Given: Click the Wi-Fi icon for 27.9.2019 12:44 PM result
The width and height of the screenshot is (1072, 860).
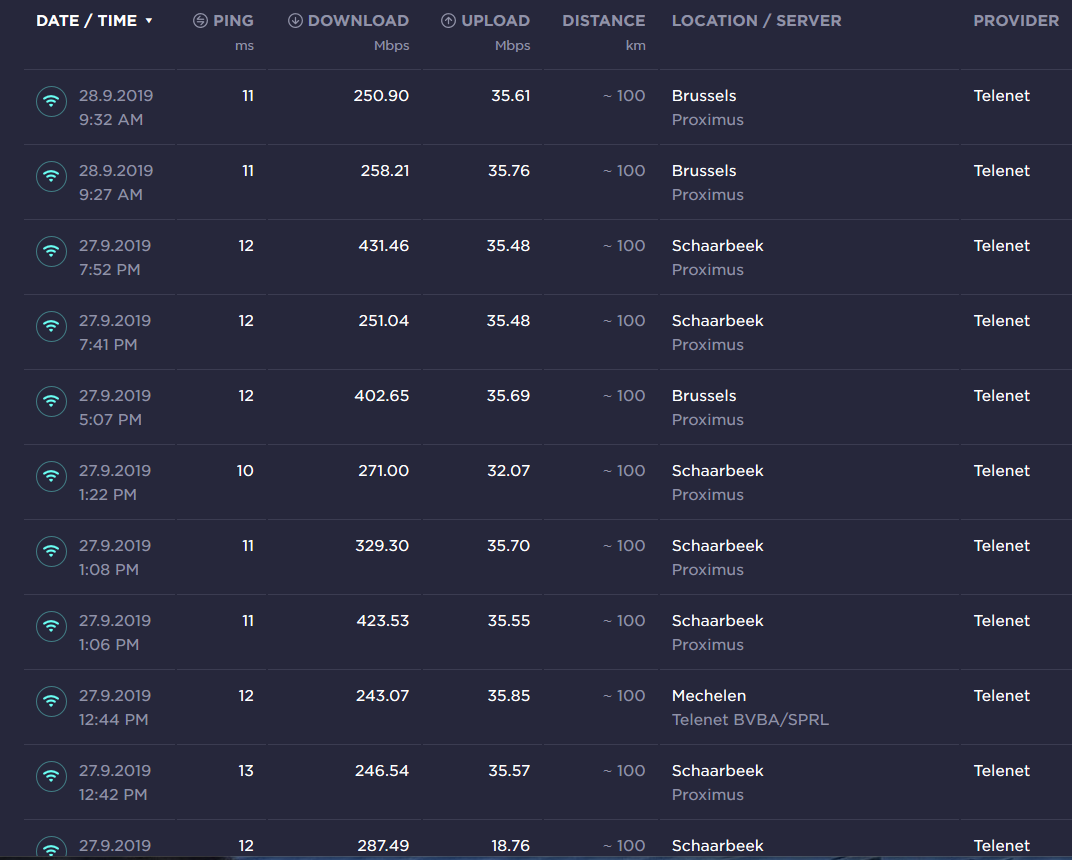Looking at the screenshot, I should point(51,701).
